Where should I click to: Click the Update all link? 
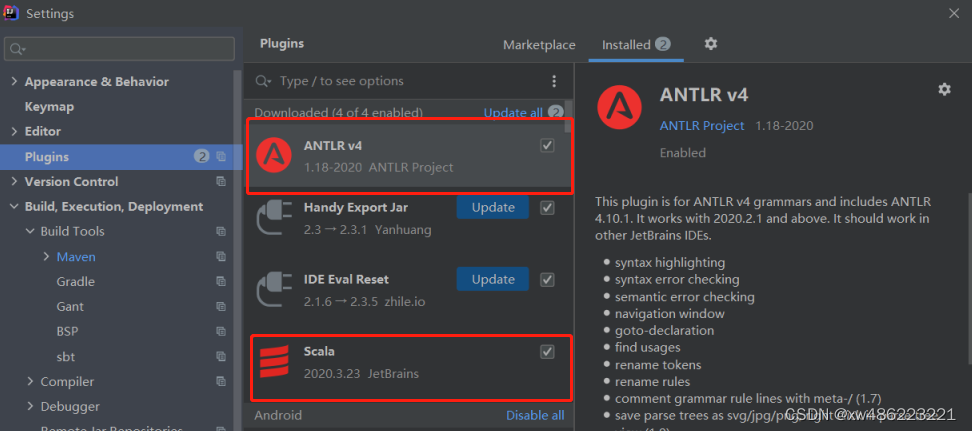513,113
